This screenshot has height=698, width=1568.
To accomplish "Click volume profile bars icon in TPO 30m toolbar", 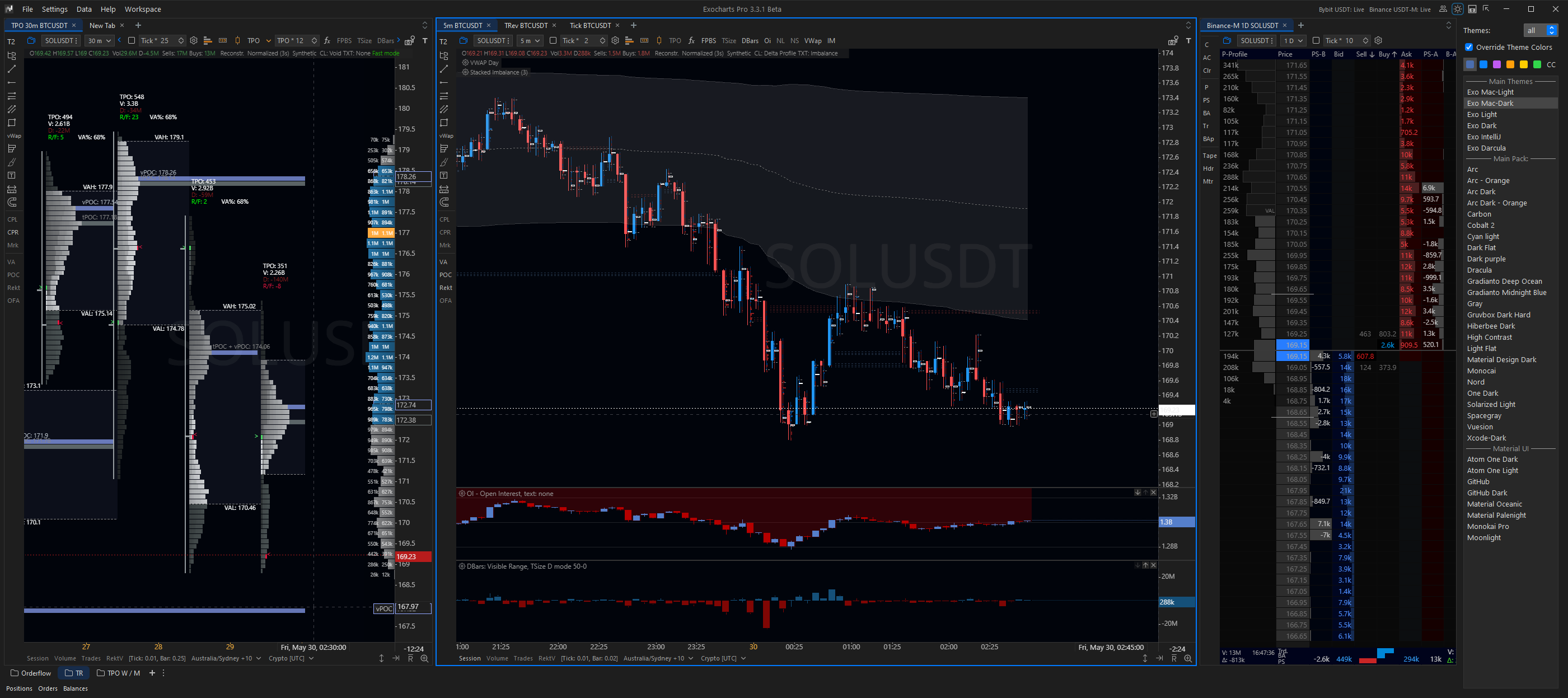I will [208, 41].
